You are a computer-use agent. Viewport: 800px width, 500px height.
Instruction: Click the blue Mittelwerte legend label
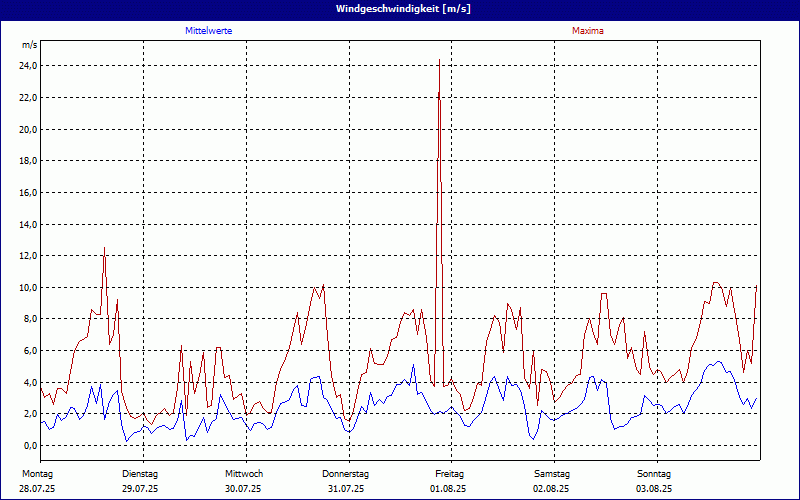[209, 31]
